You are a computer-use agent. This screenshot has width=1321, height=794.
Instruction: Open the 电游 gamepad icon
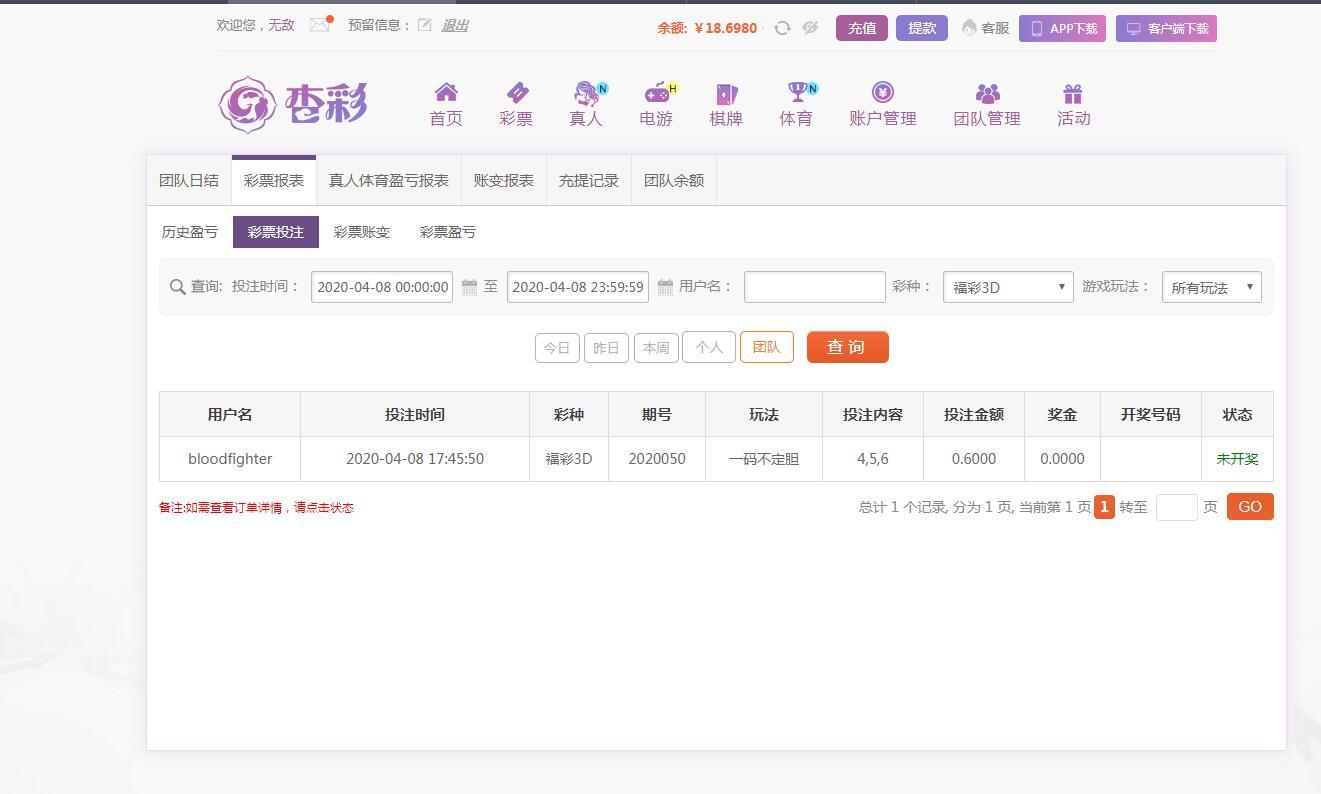click(656, 93)
